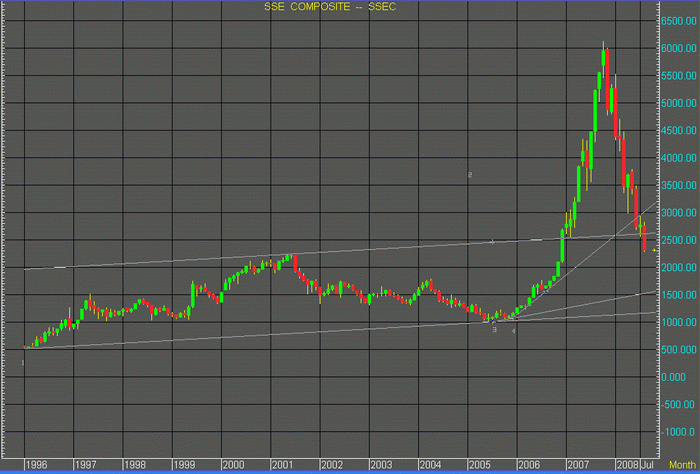Viewport: 700px width, 474px height.
Task: Select the 2002 year label
Action: tap(332, 465)
